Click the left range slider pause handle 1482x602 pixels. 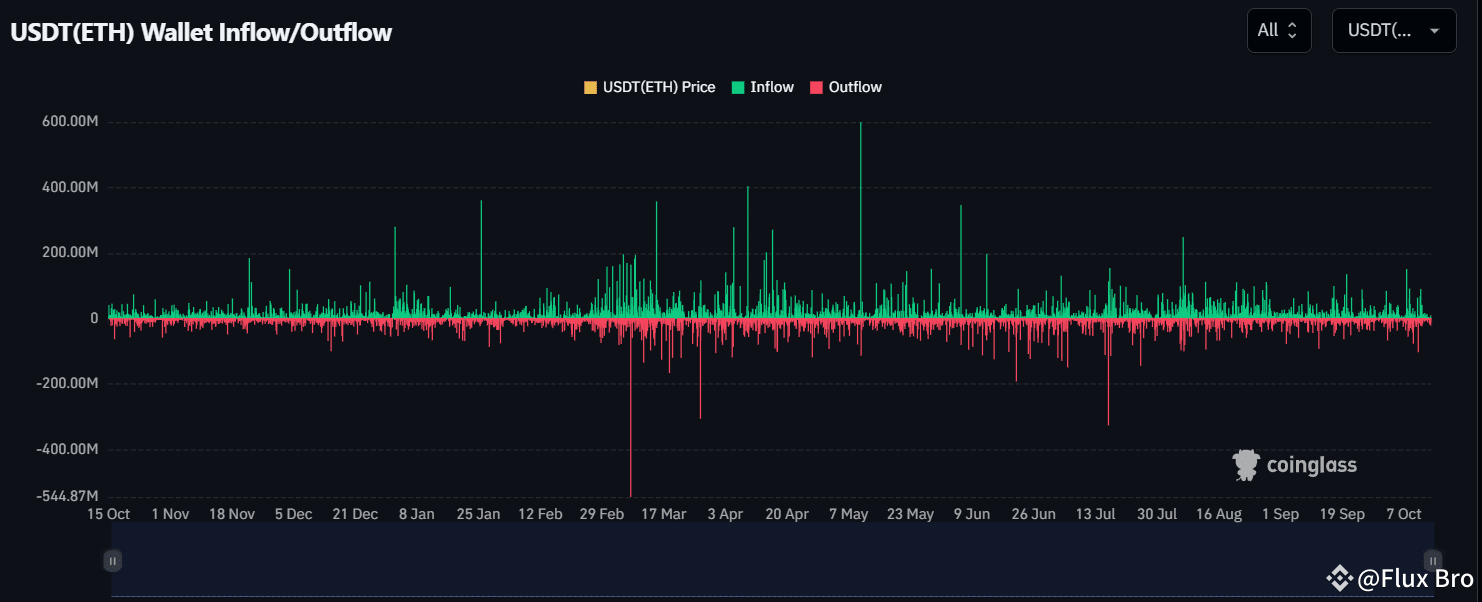pyautogui.click(x=113, y=561)
